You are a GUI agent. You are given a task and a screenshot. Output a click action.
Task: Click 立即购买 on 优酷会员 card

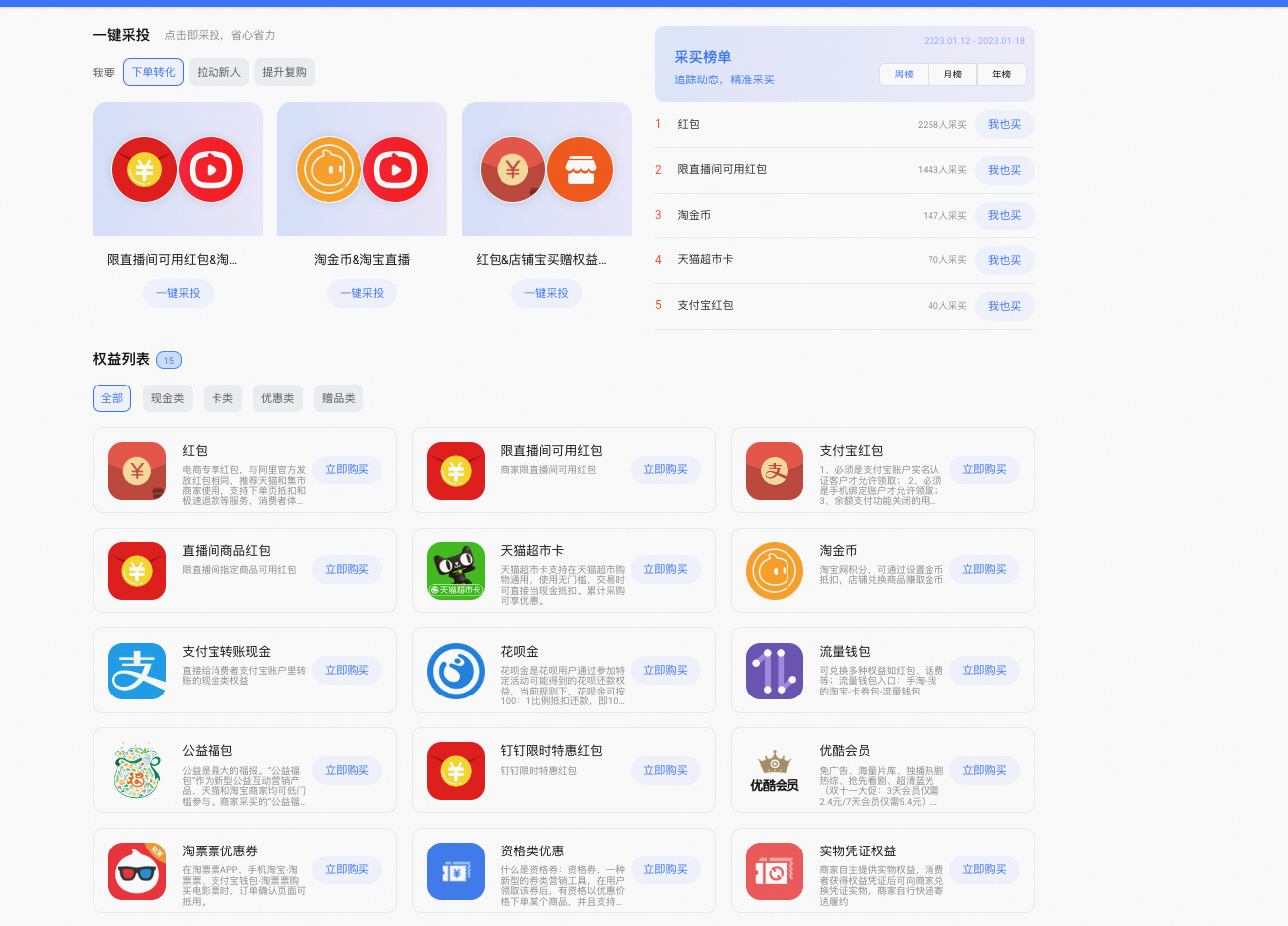984,770
